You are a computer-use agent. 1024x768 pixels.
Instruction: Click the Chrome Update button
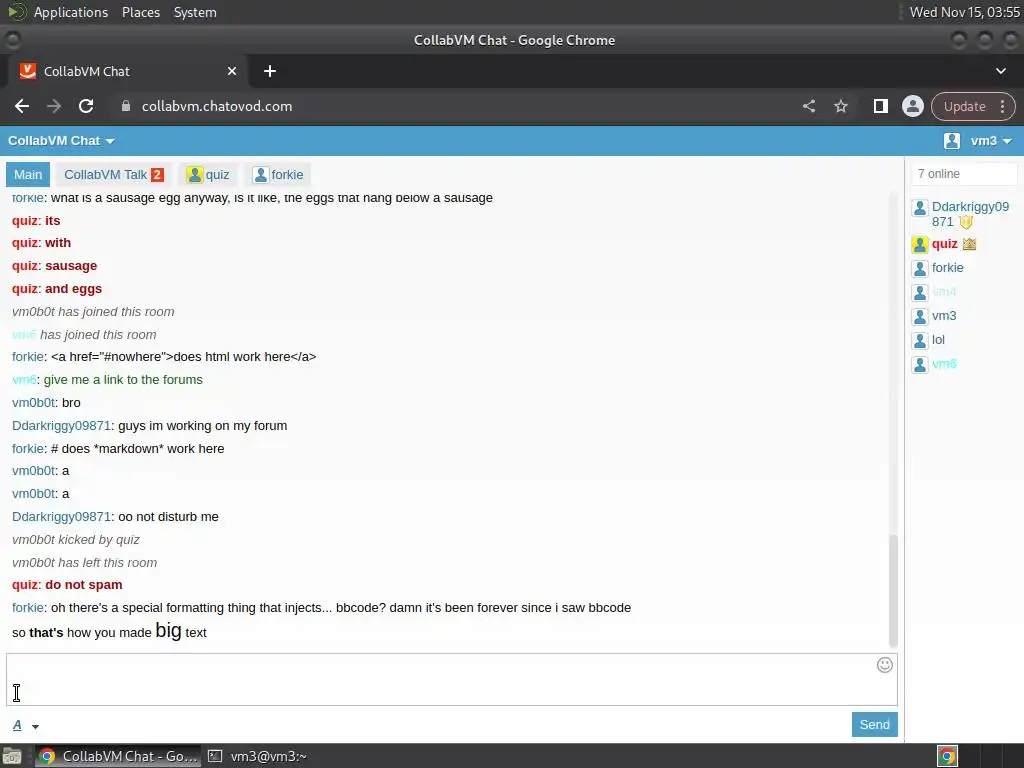coord(965,106)
